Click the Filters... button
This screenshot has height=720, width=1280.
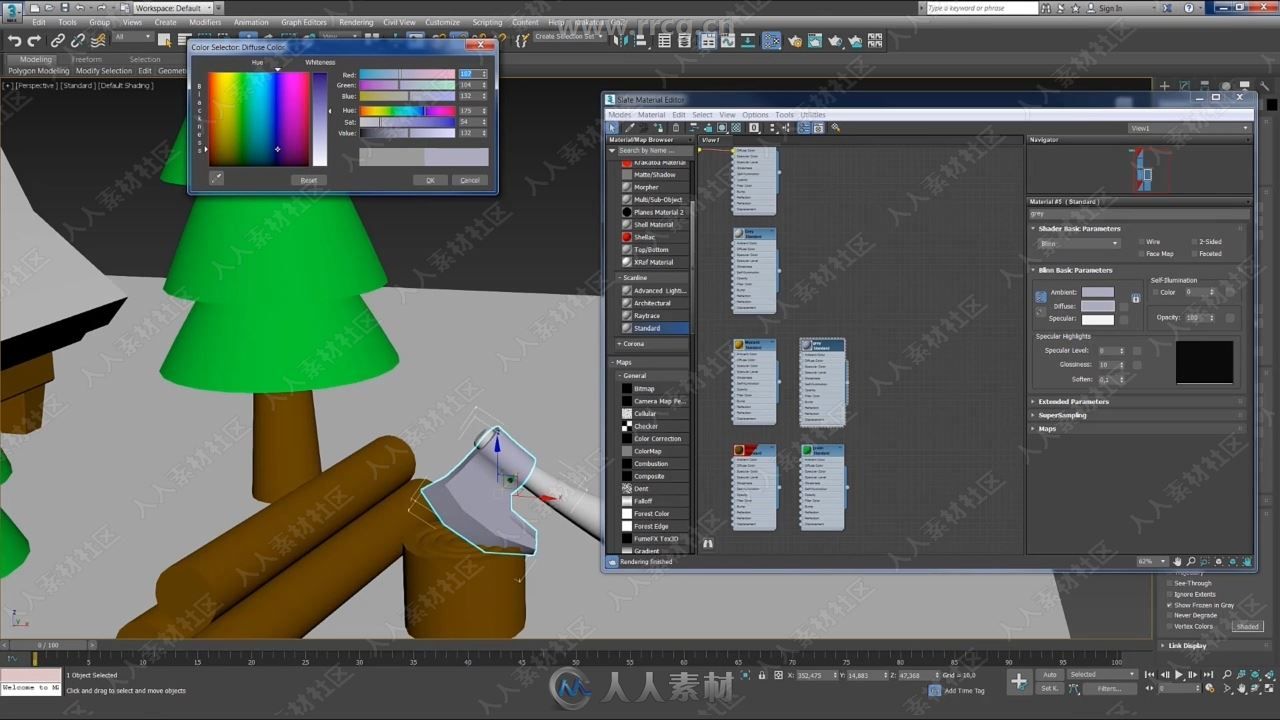(1109, 688)
